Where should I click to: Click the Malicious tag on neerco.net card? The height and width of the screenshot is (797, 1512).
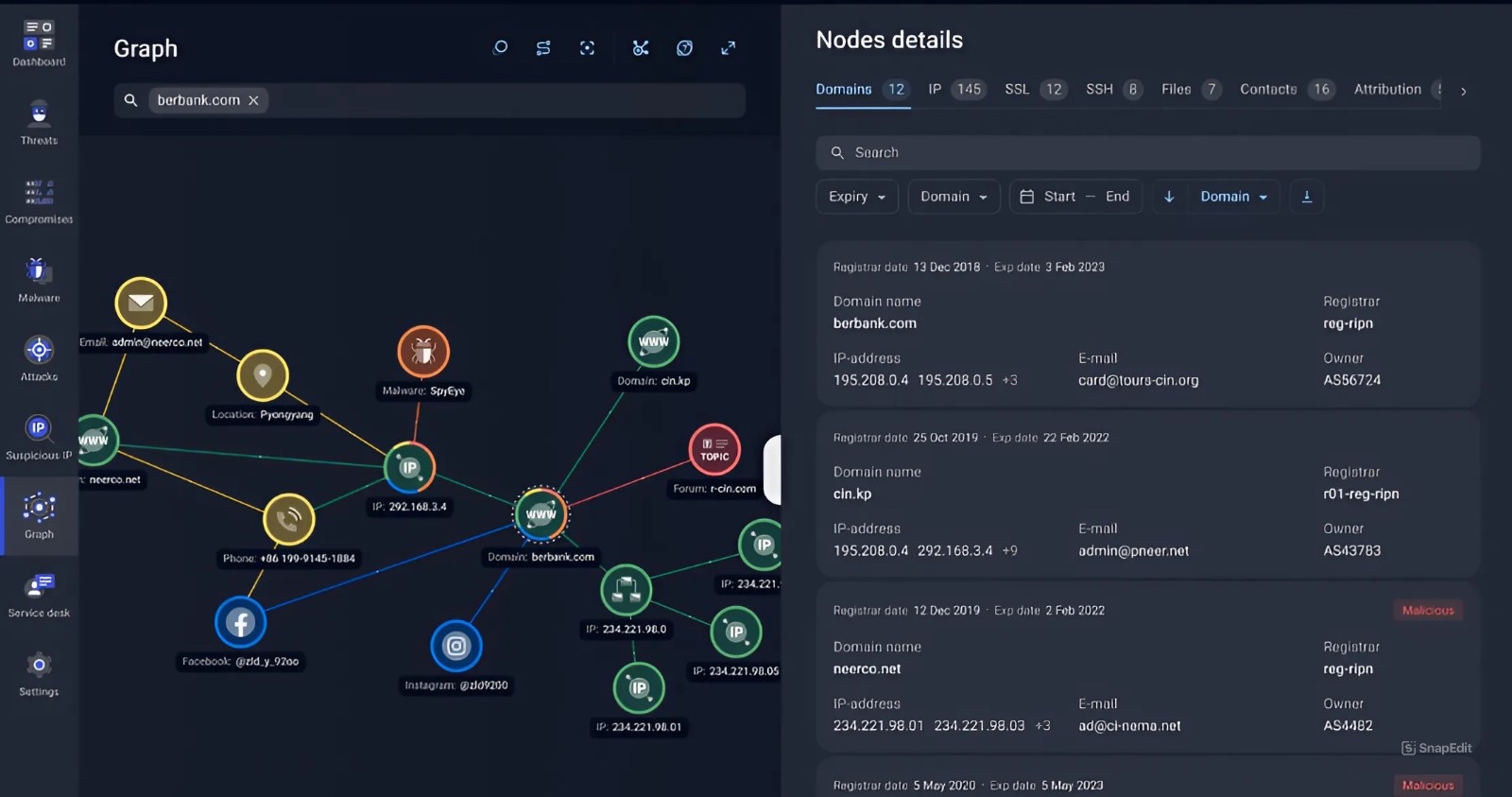1428,611
